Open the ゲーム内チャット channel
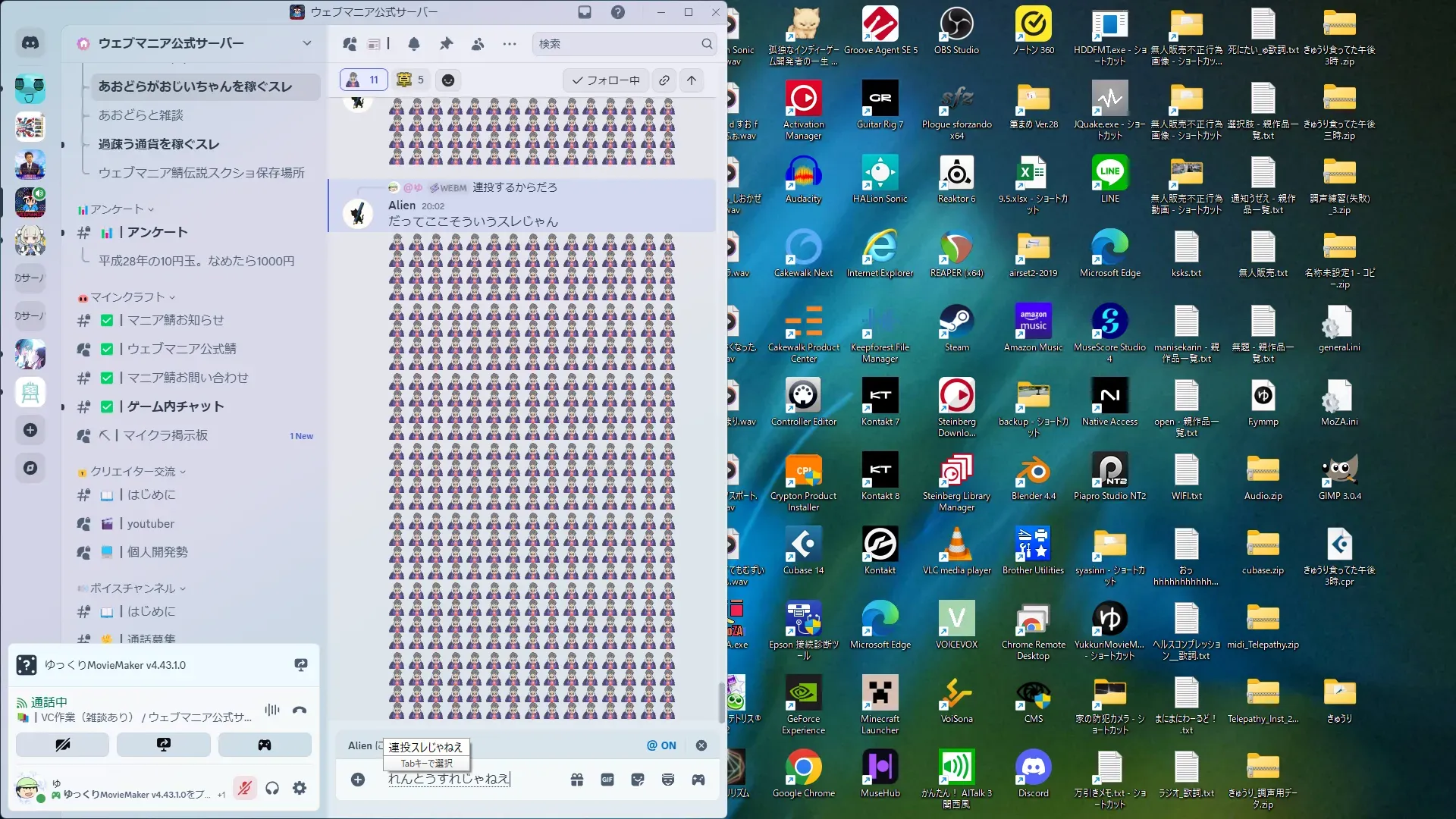The image size is (1456, 819). [175, 406]
